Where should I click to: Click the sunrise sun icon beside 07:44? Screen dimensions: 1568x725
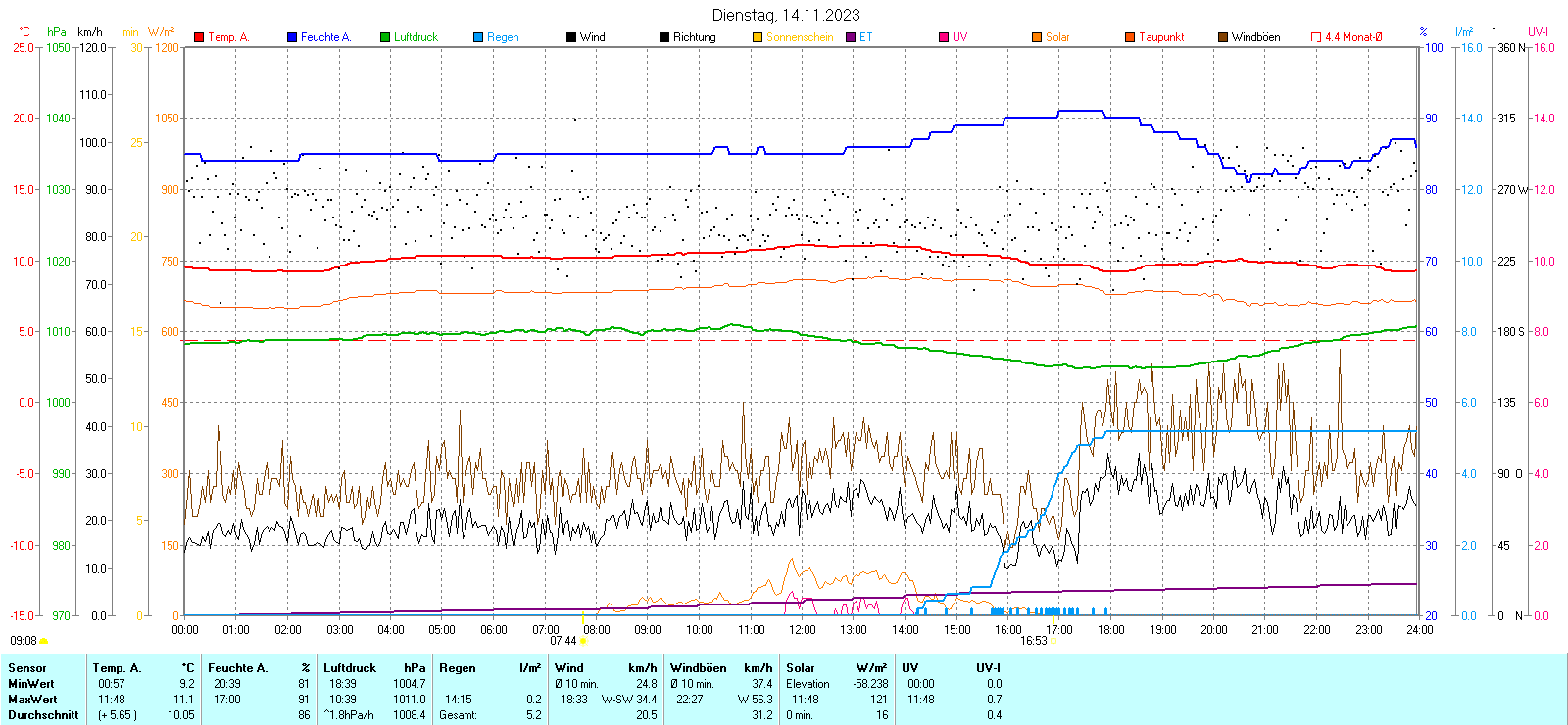click(x=583, y=641)
